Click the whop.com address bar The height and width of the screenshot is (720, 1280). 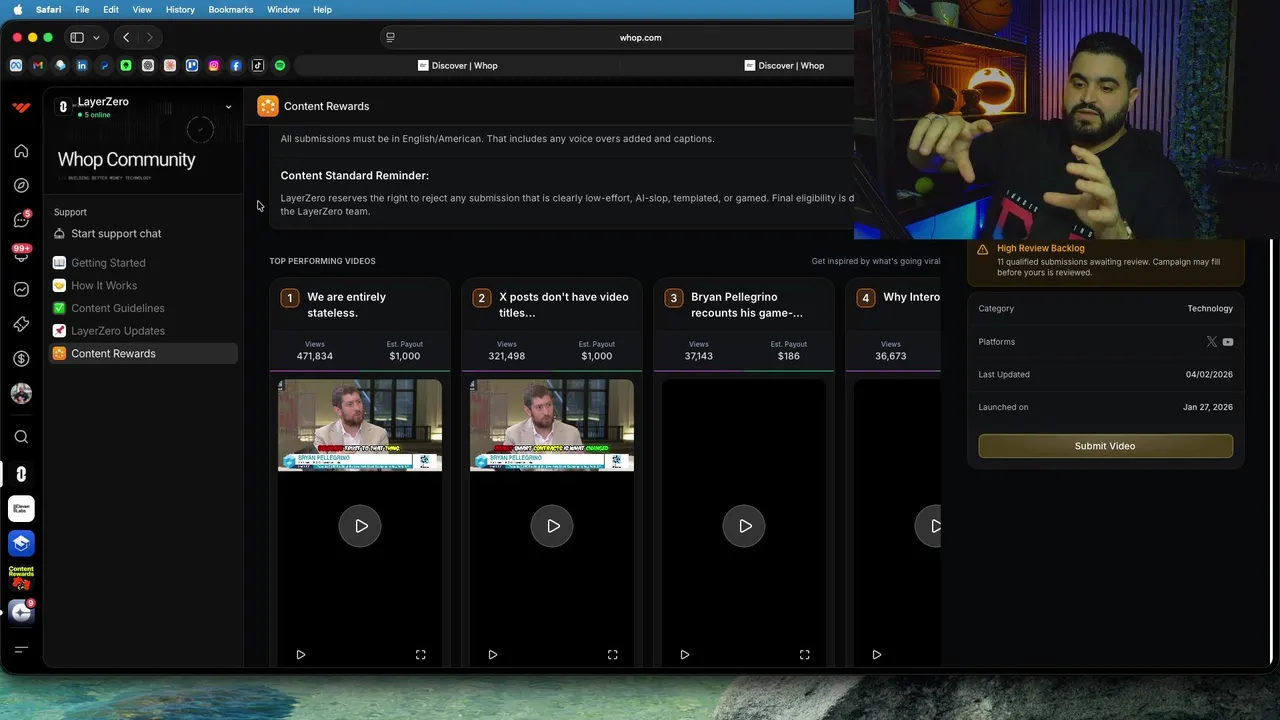click(x=640, y=38)
